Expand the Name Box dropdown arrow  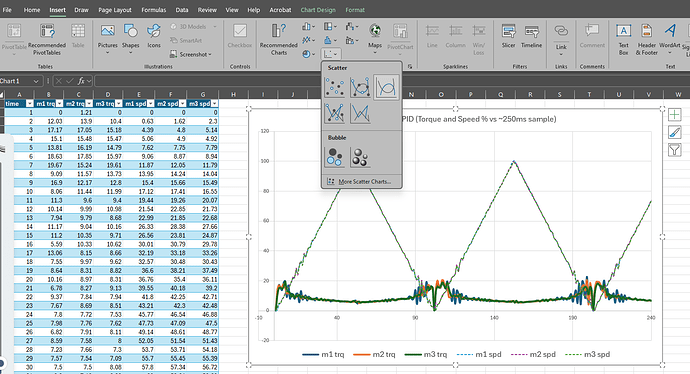pos(36,81)
